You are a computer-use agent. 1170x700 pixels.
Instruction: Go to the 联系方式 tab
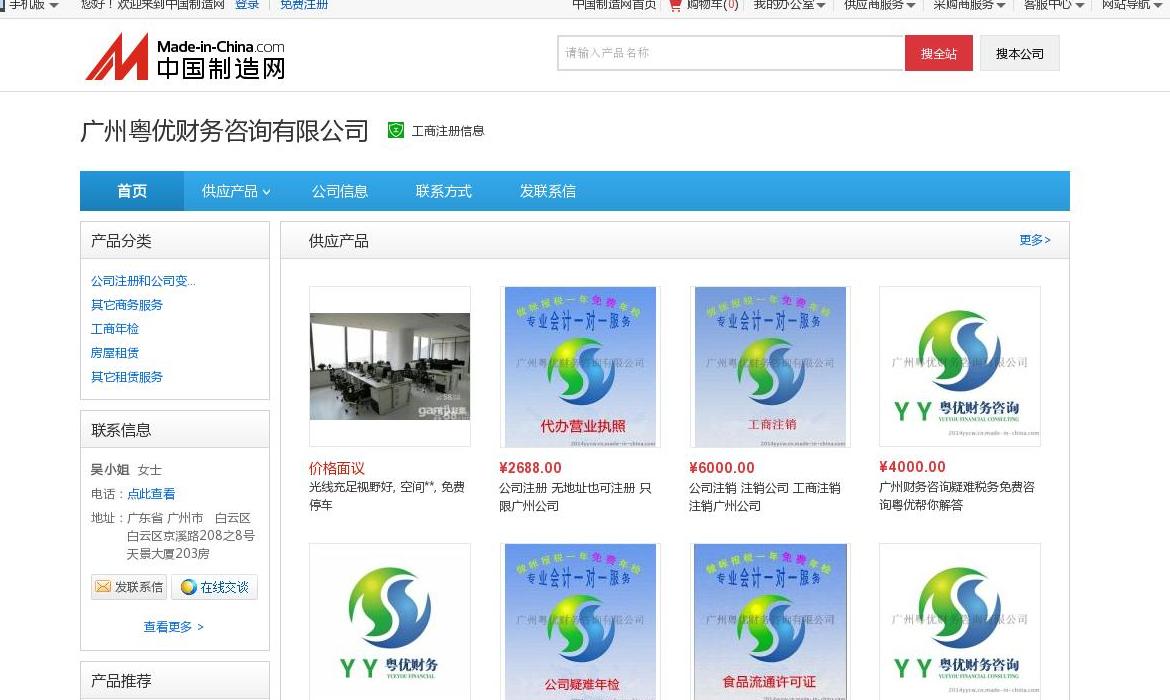[443, 191]
